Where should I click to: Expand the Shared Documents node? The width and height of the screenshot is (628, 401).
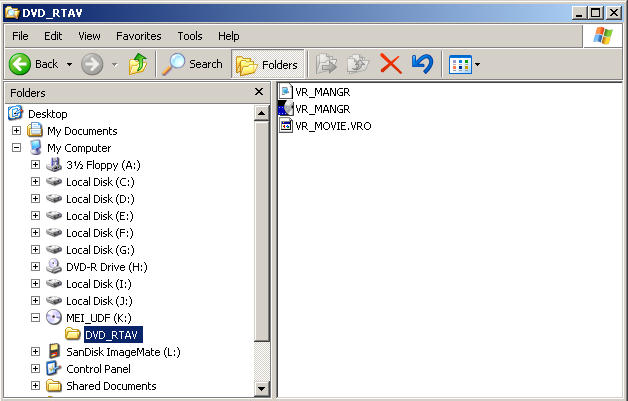point(36,385)
